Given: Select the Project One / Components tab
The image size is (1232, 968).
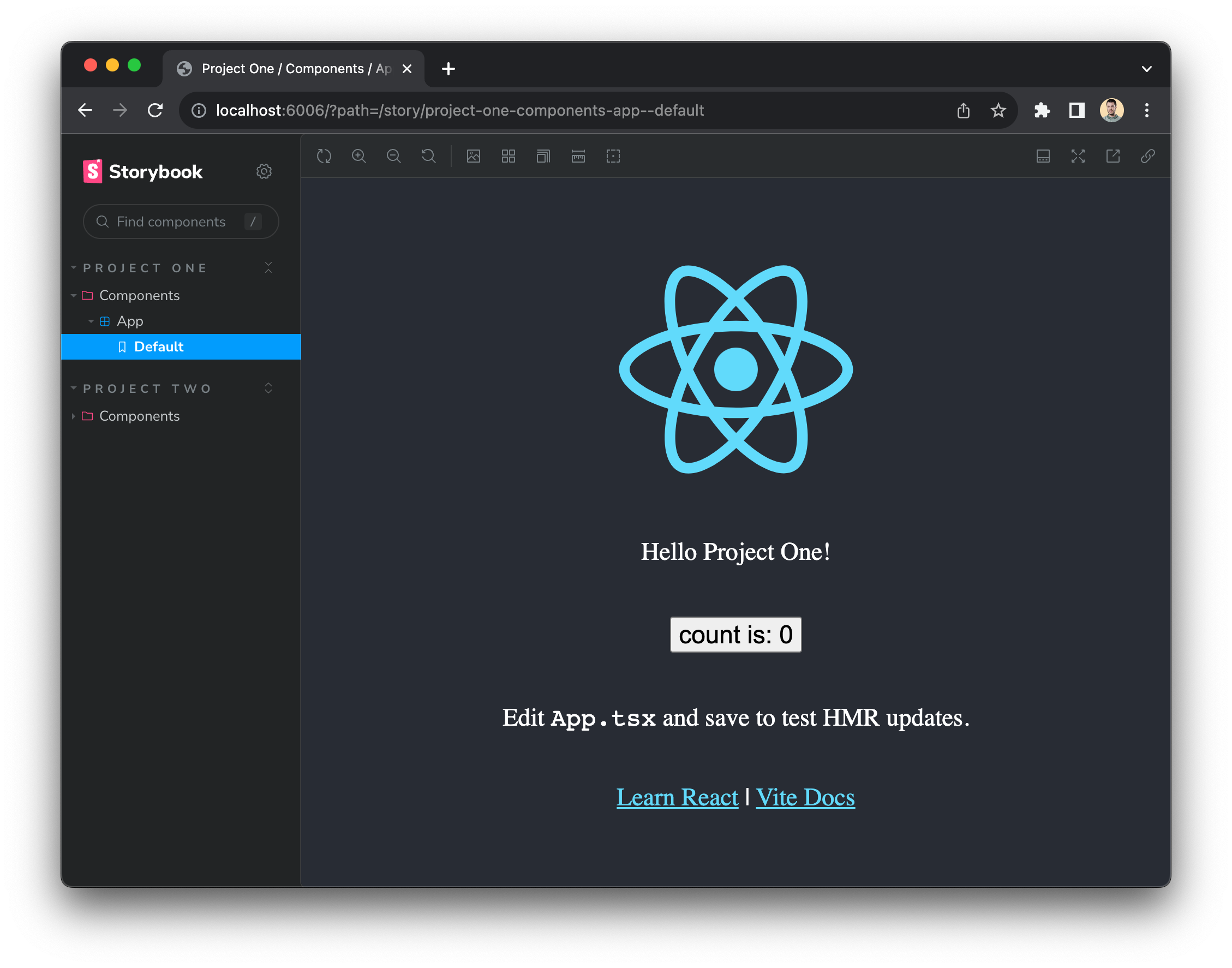Looking at the screenshot, I should [x=294, y=69].
